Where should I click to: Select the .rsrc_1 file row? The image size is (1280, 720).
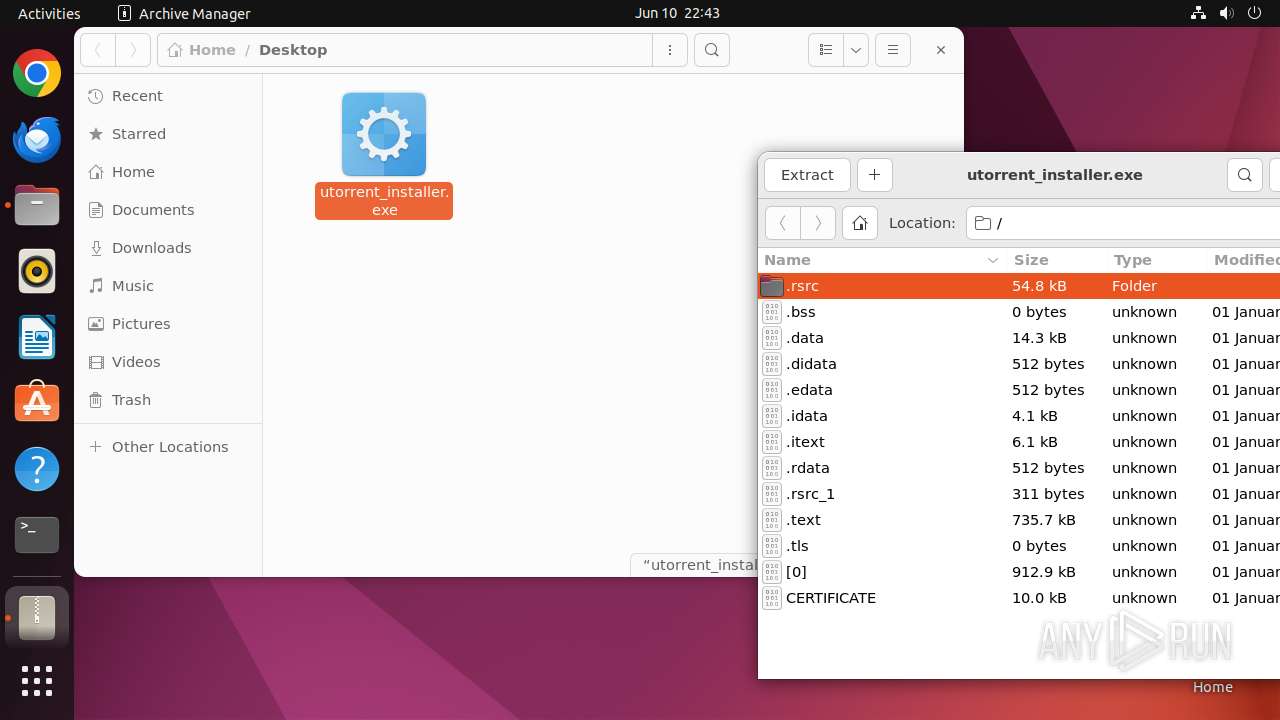point(1019,494)
